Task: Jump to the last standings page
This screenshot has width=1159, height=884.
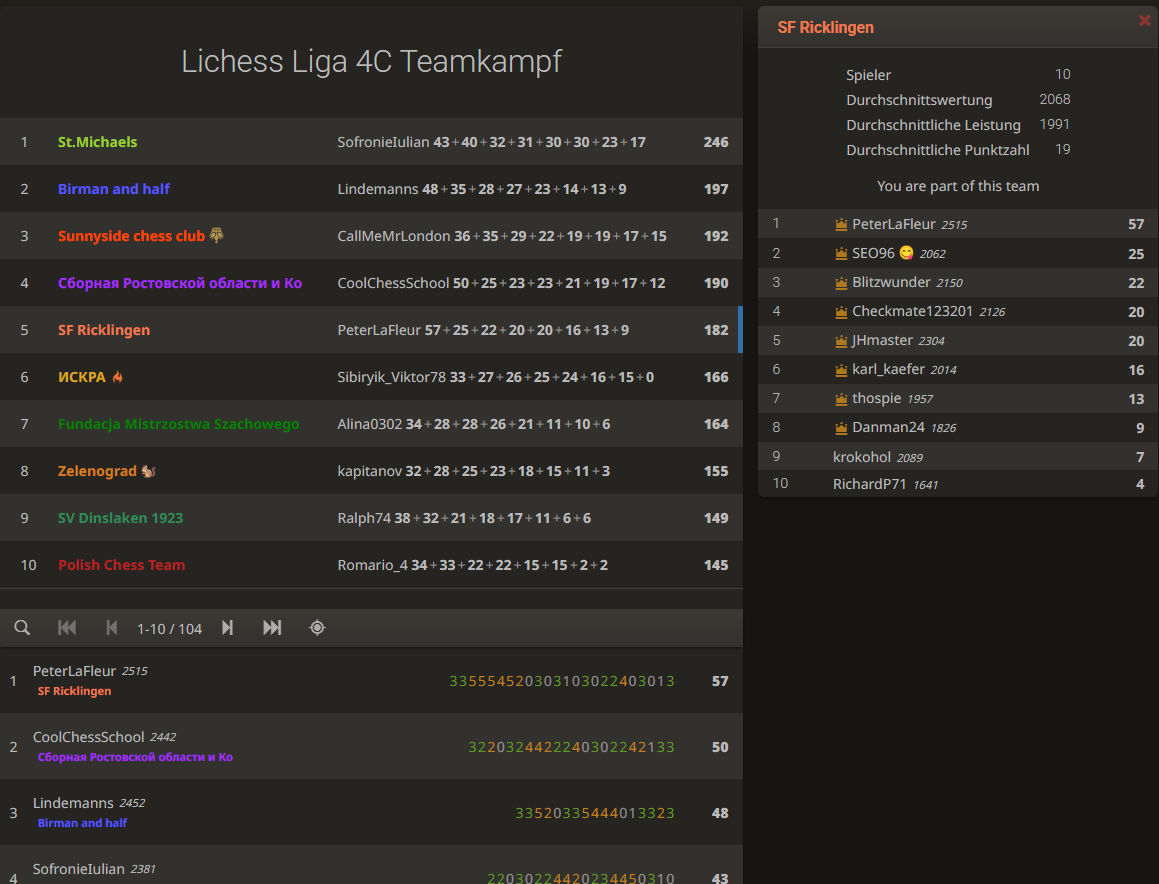Action: pyautogui.click(x=271, y=627)
